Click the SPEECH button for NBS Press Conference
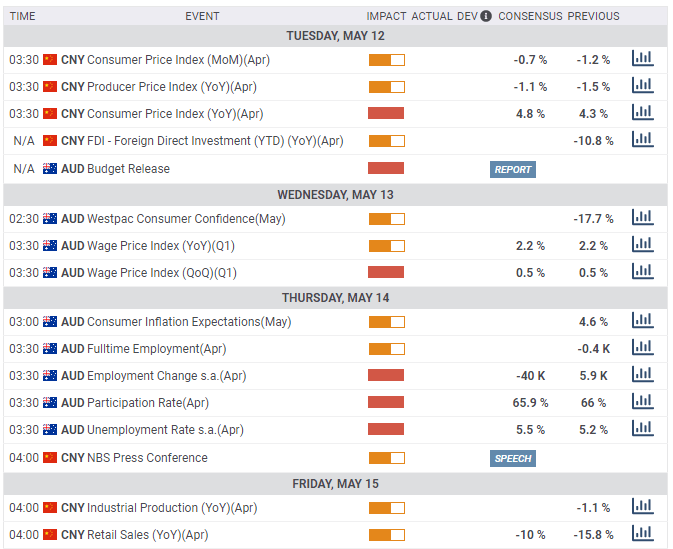The image size is (673, 549). click(x=512, y=458)
